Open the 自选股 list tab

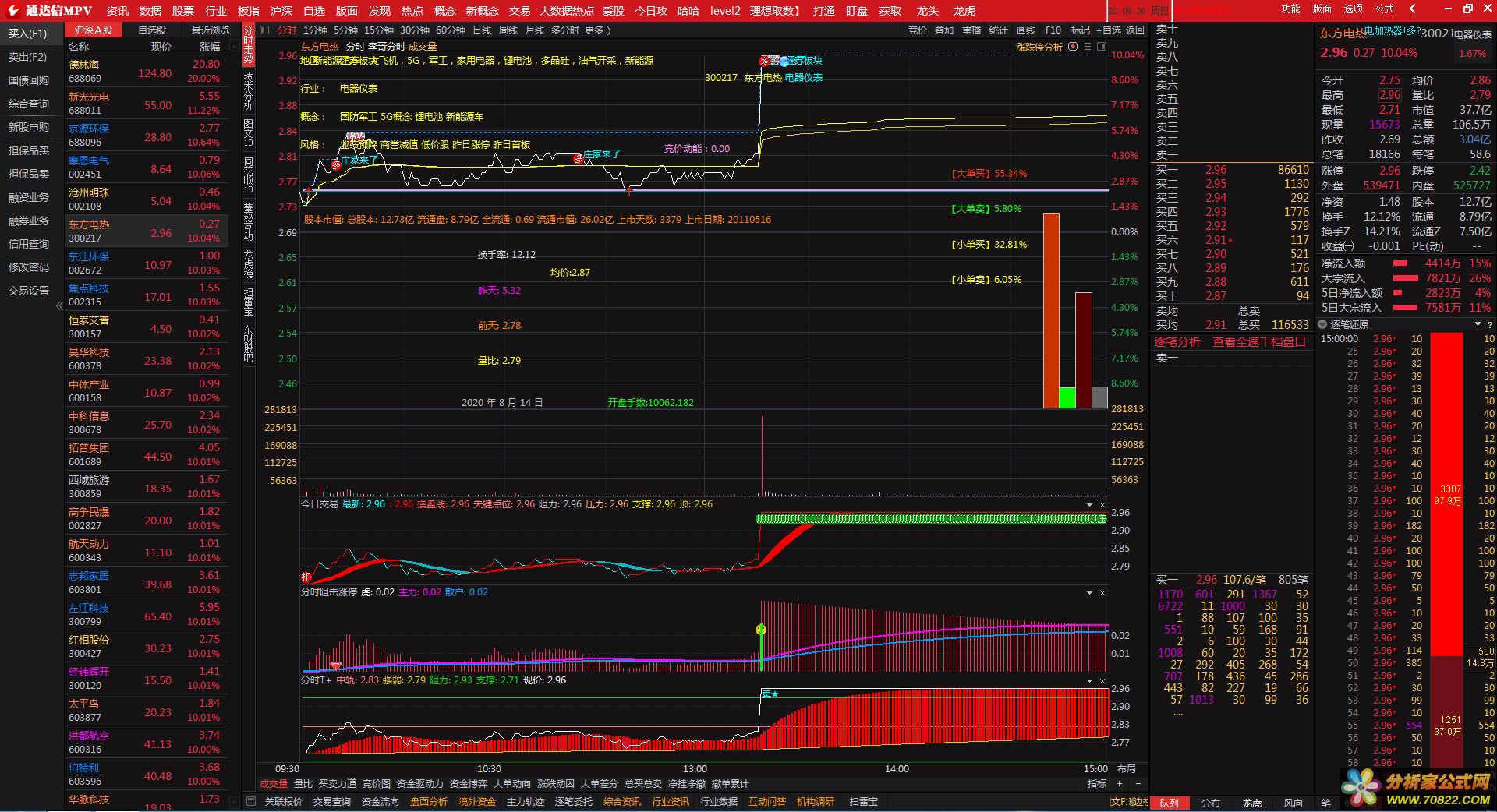(152, 30)
